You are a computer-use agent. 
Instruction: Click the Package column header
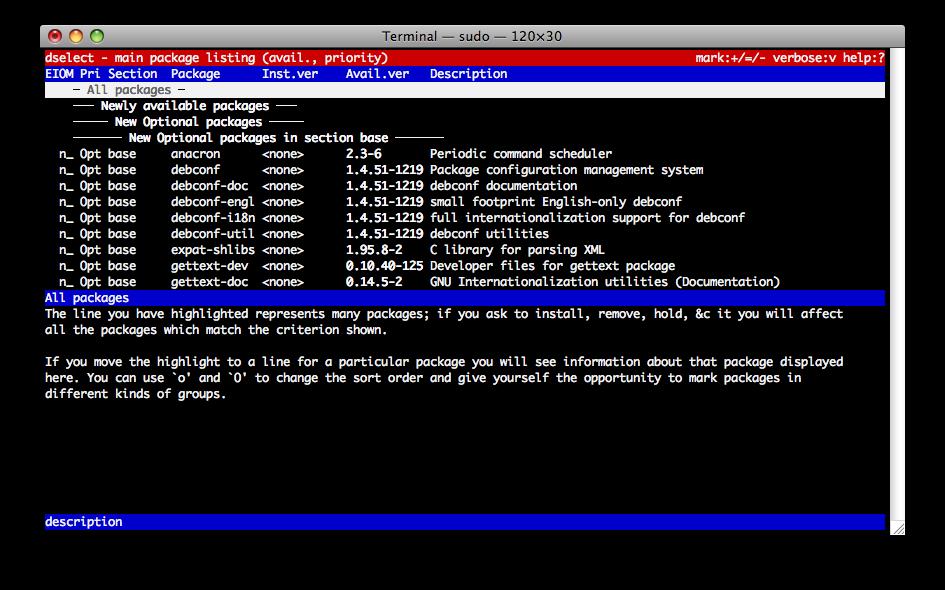[x=195, y=74]
